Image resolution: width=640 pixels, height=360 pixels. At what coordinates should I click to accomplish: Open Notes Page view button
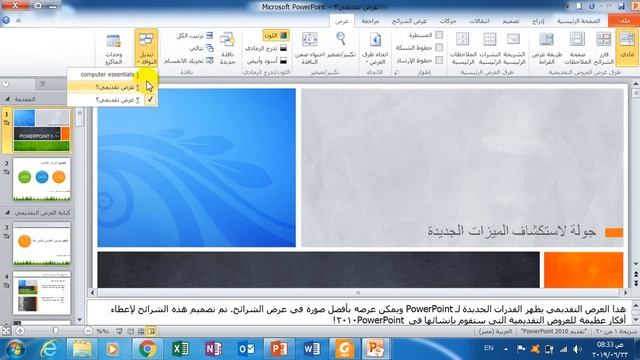(x=578, y=48)
